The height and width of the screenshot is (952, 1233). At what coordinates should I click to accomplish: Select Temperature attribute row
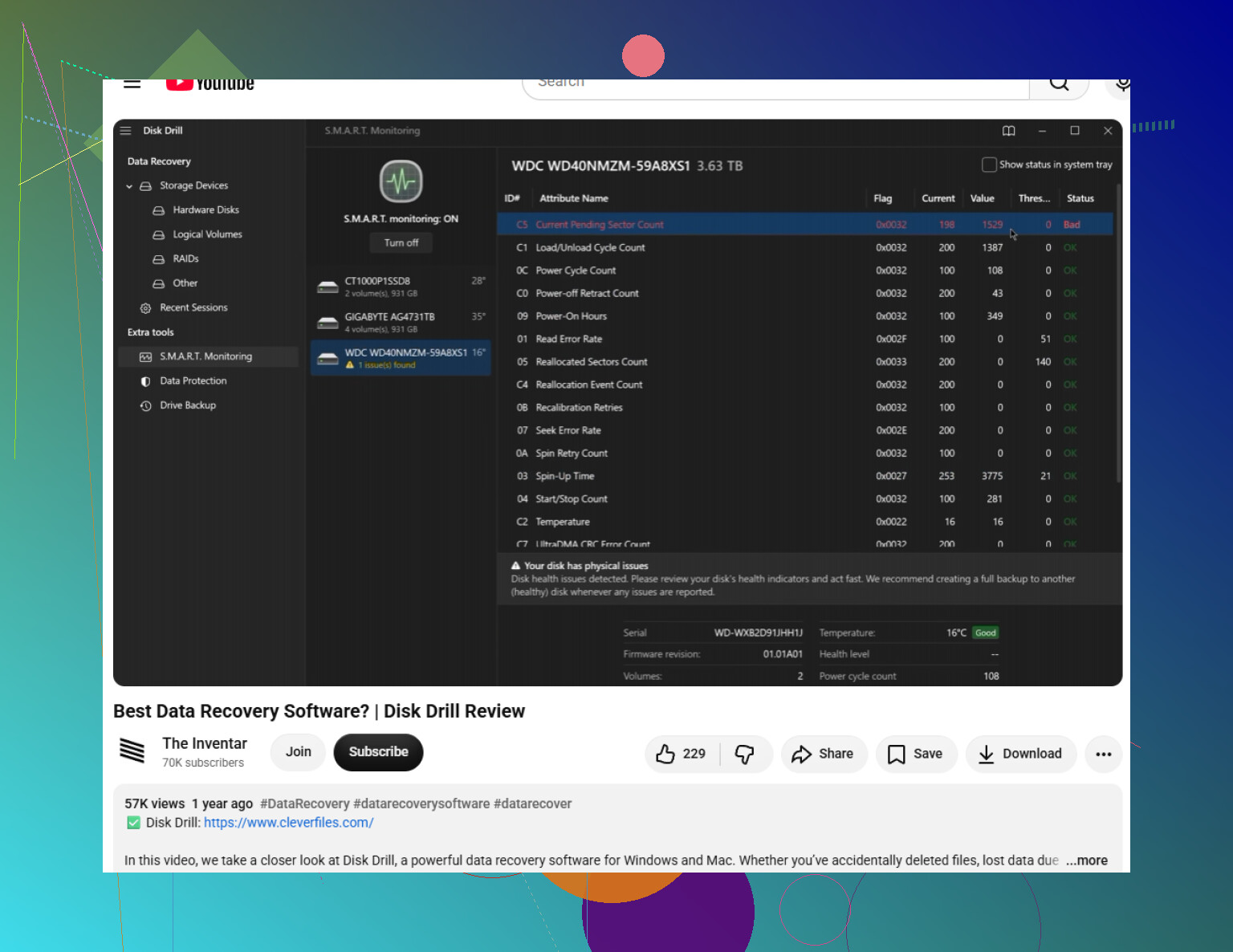(805, 522)
